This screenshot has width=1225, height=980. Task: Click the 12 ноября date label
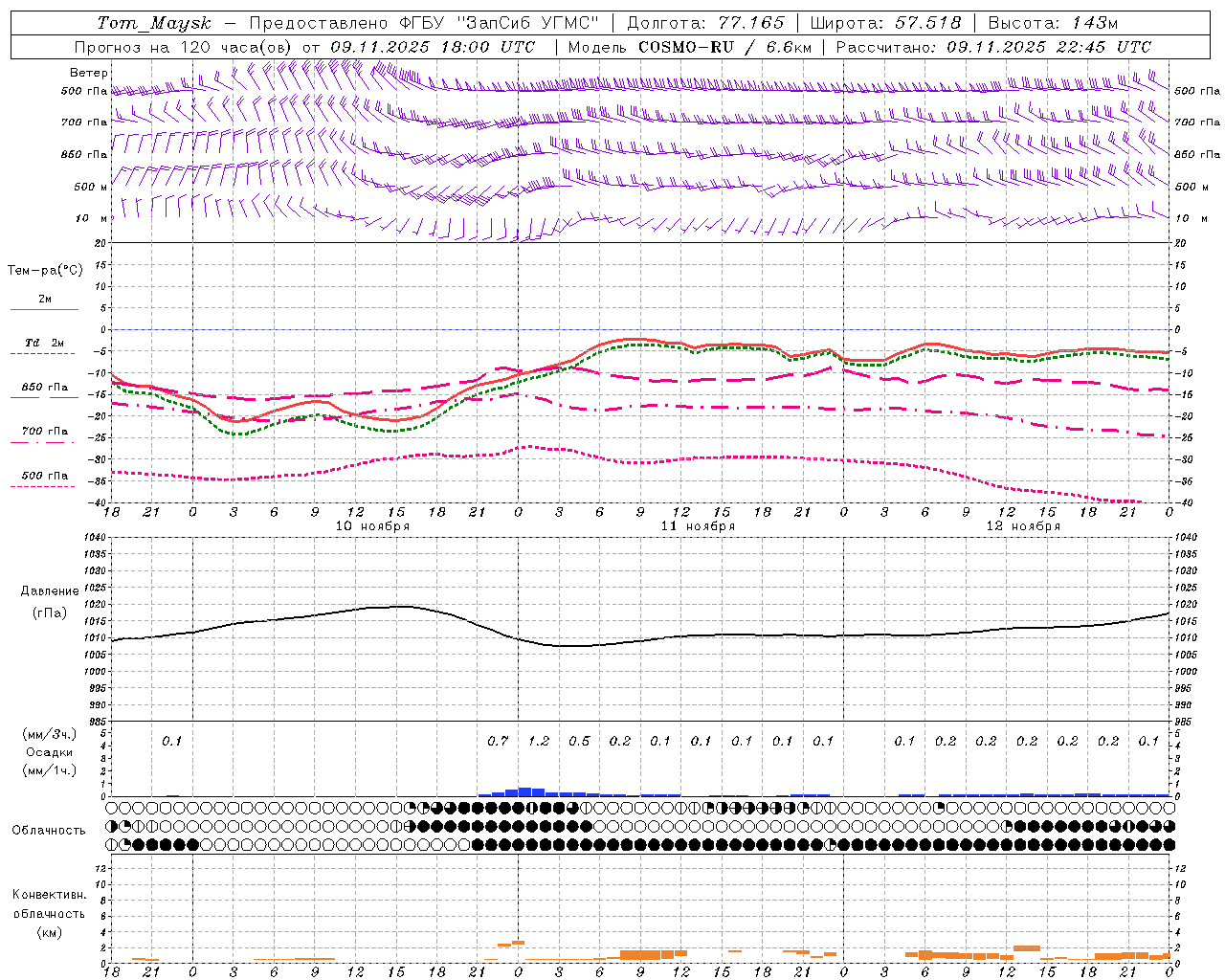1023,526
